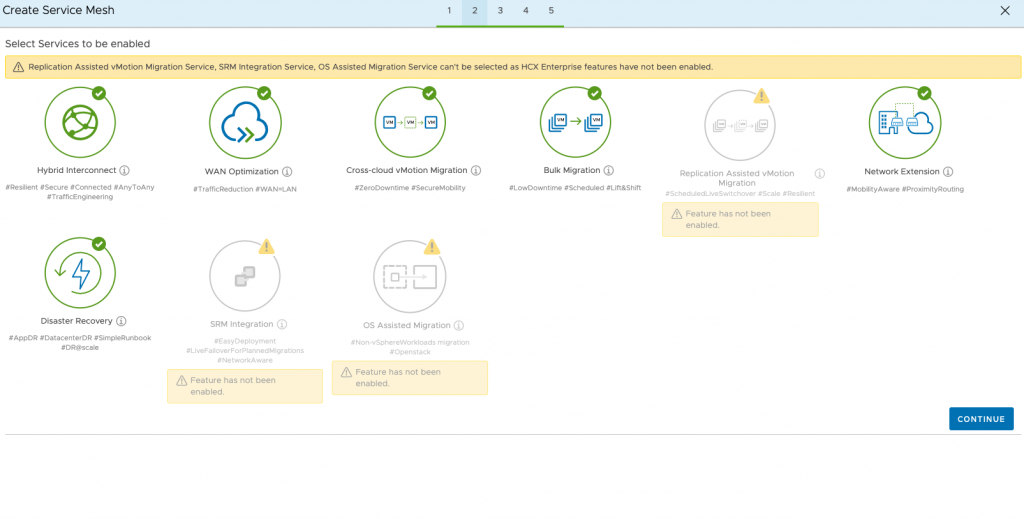Uncheck the Network Extension green checkmark
Screen dimensions: 1024x519
(924, 93)
